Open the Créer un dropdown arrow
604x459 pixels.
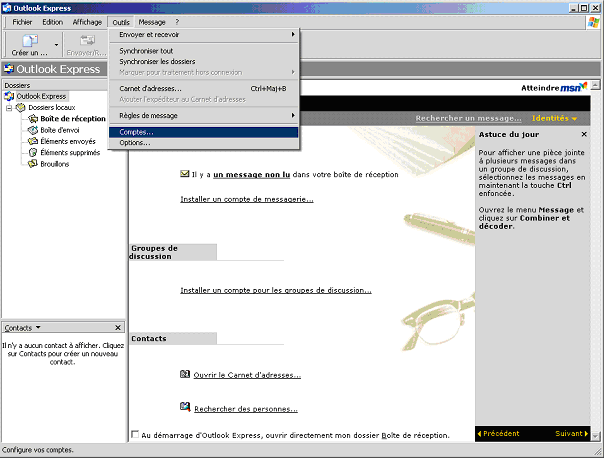coord(56,45)
